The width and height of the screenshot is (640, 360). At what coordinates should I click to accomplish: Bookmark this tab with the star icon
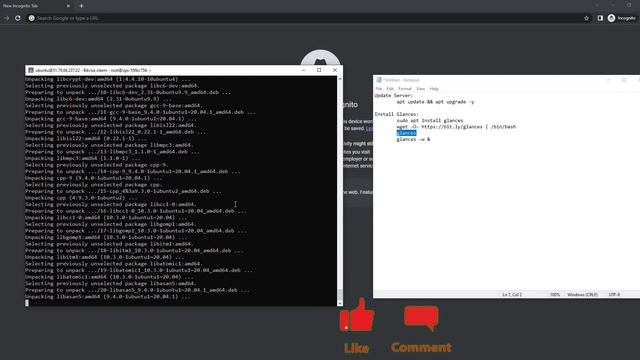[587, 18]
